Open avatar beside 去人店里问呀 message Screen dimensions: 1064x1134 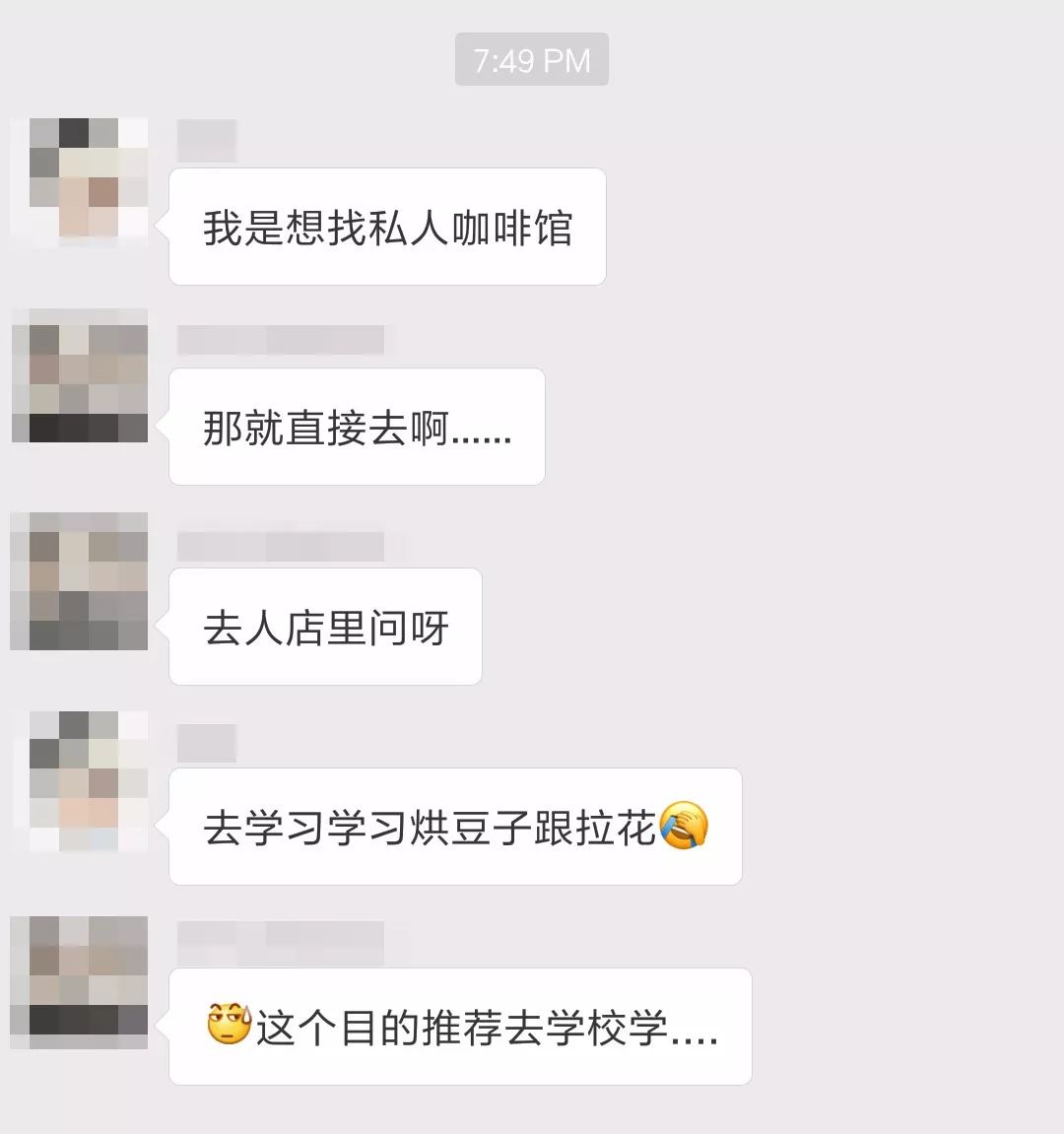80,580
